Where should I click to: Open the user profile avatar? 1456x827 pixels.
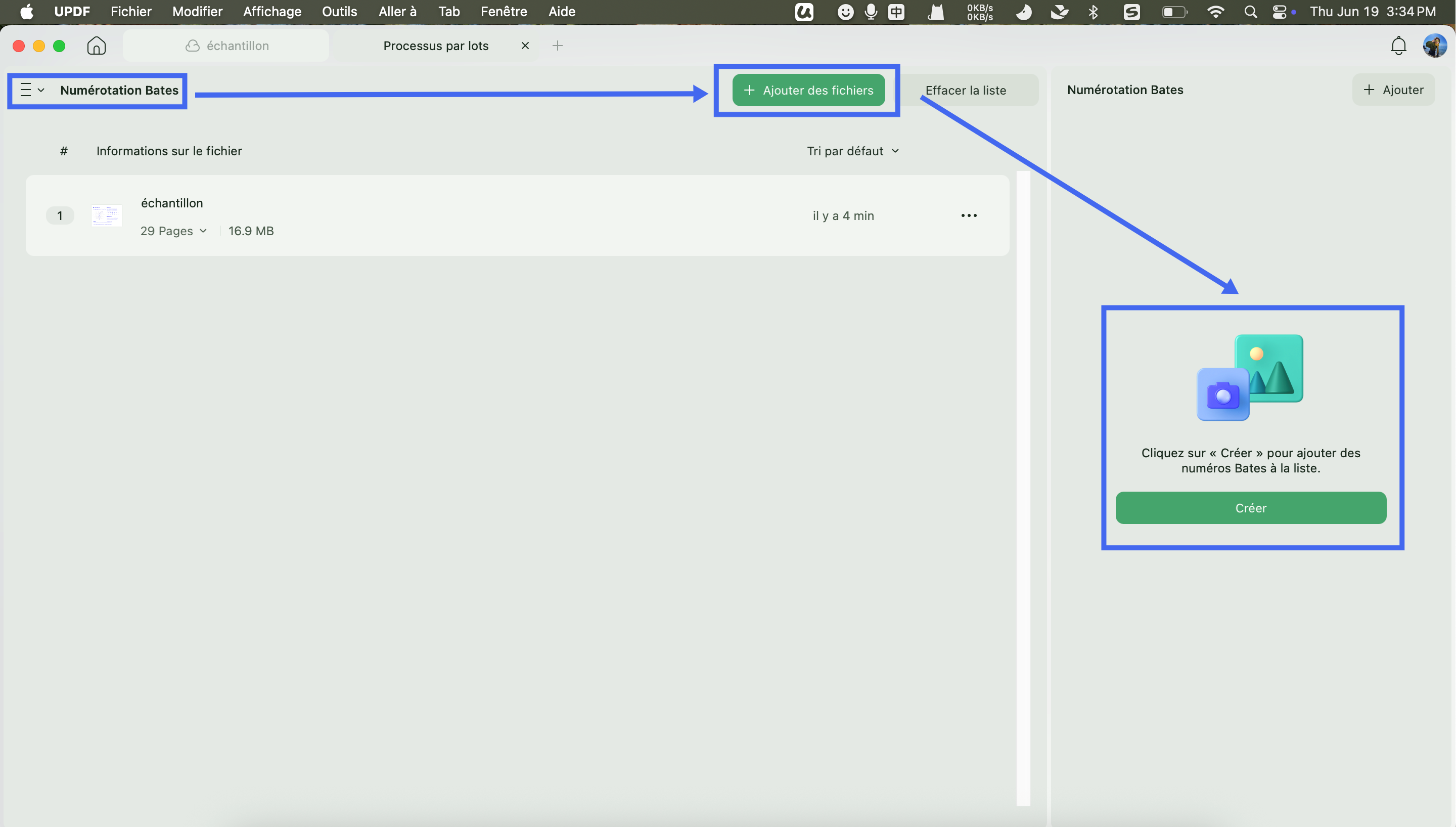[1434, 46]
